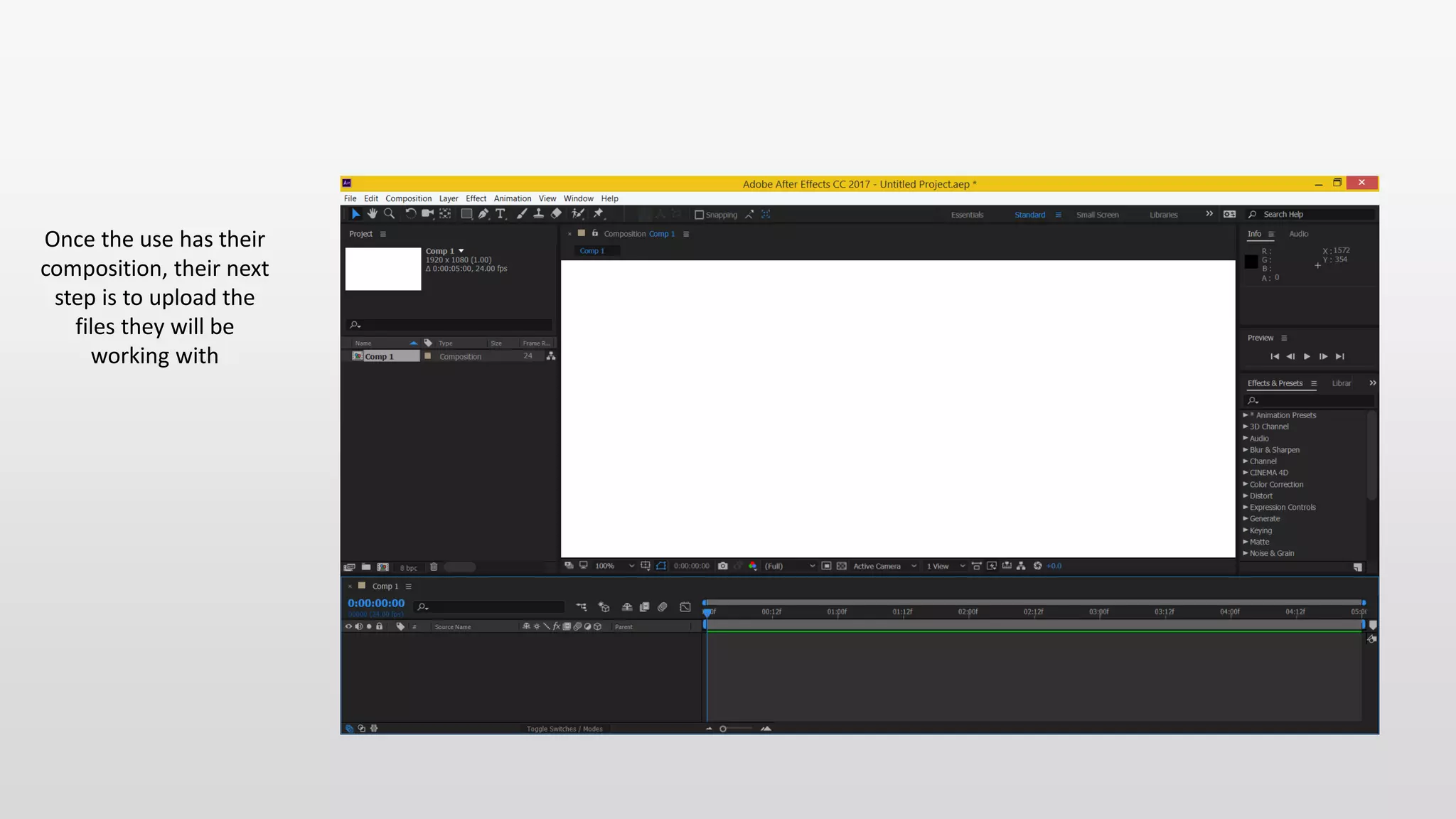Click the video eye column header
Viewport: 1456px width, 819px height.
coord(348,626)
